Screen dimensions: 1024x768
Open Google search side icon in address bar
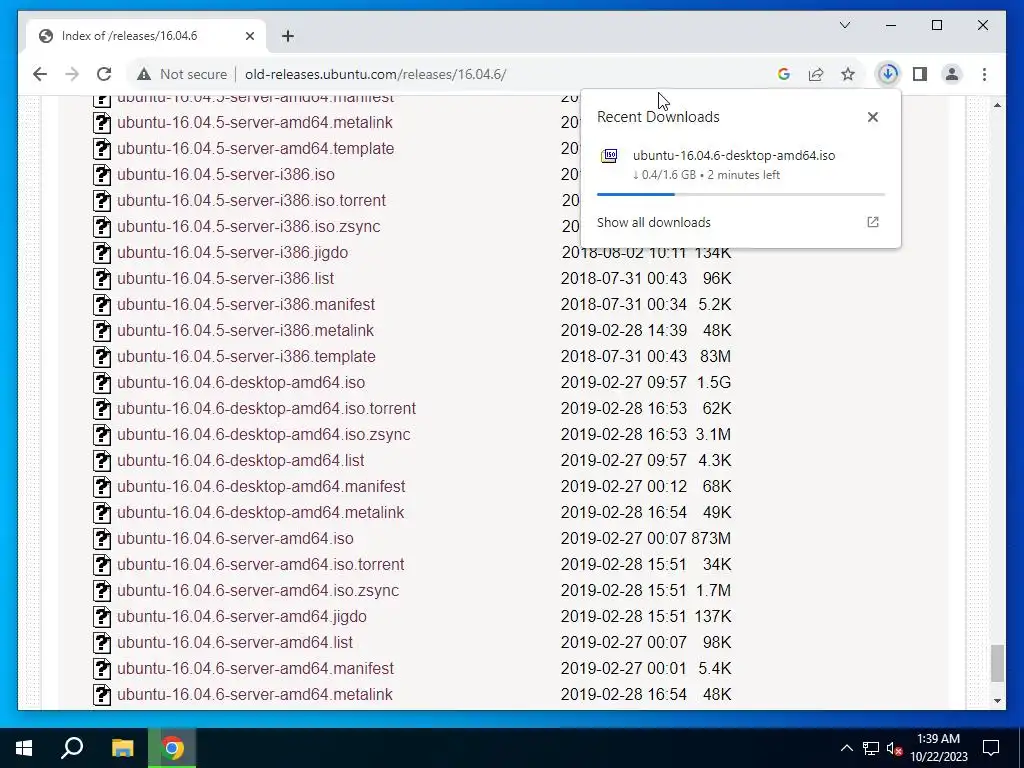[x=784, y=74]
